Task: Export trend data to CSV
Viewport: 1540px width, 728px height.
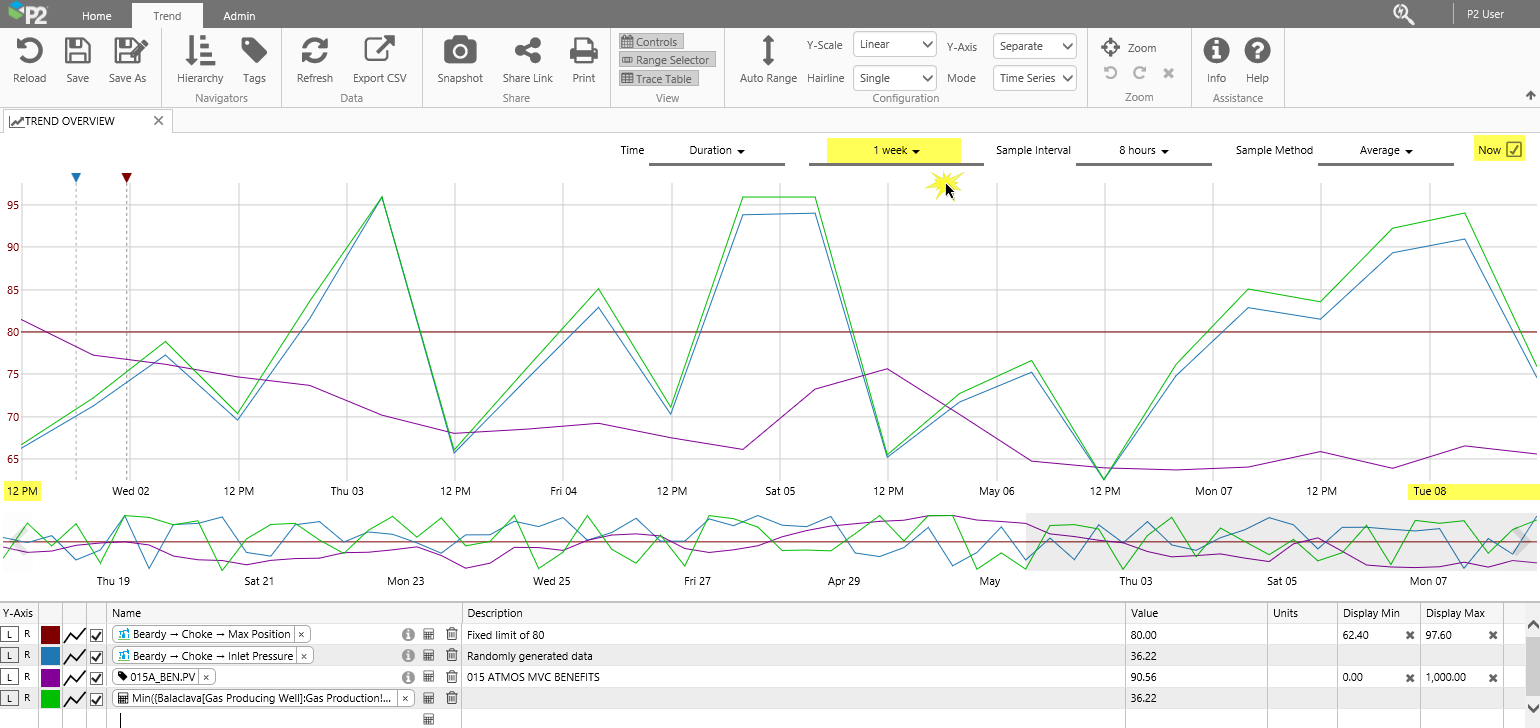Action: point(379,51)
